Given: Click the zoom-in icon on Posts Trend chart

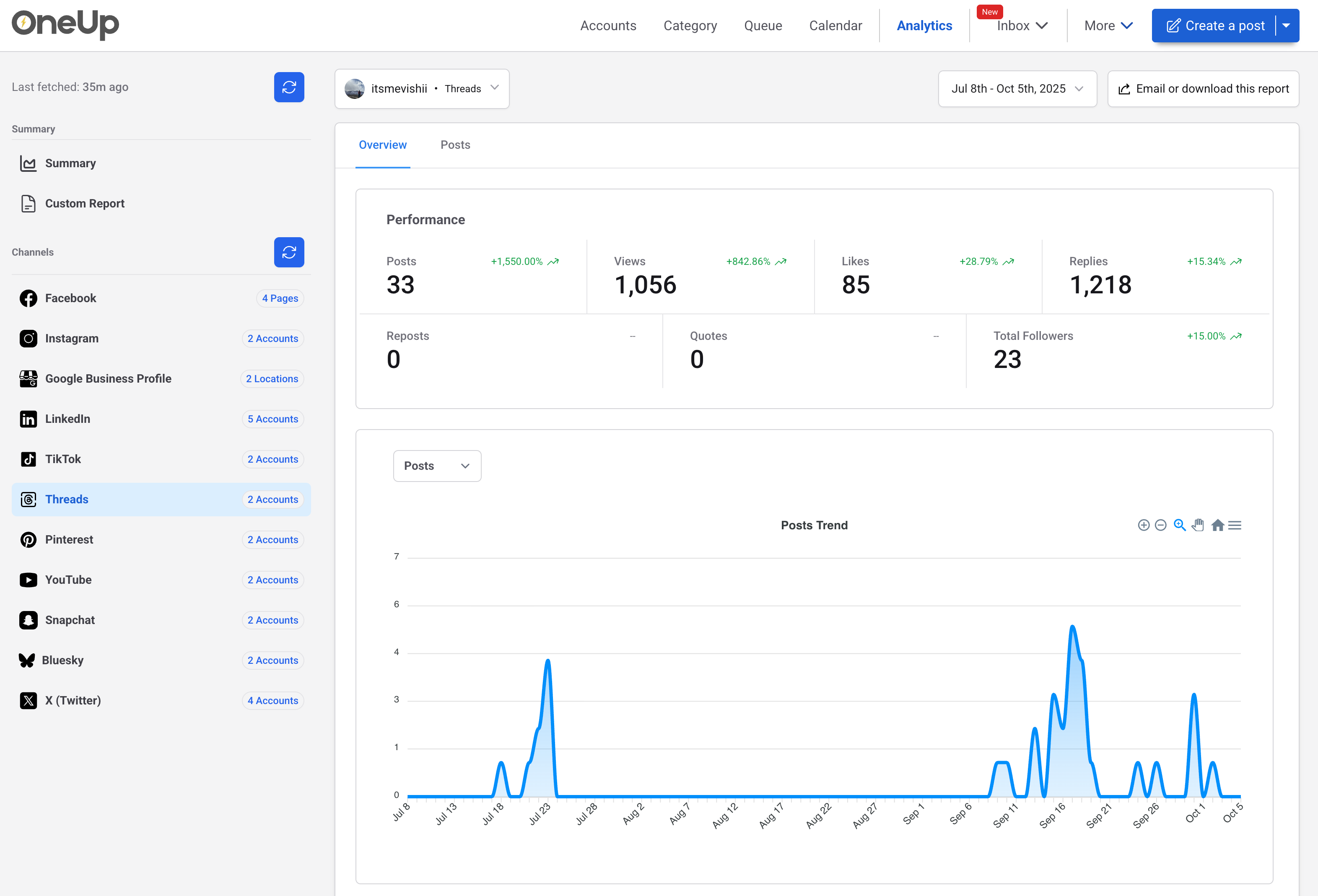Looking at the screenshot, I should coord(1143,525).
